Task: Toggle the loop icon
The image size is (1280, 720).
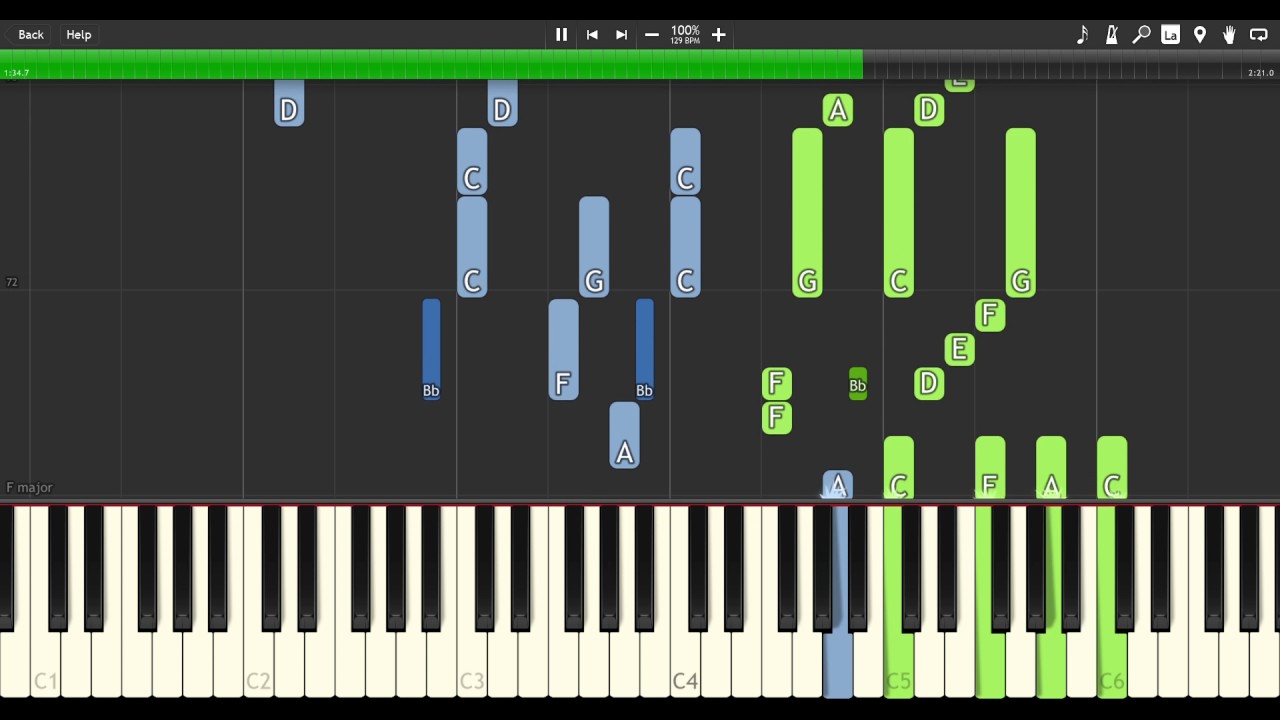Action: [x=1258, y=35]
